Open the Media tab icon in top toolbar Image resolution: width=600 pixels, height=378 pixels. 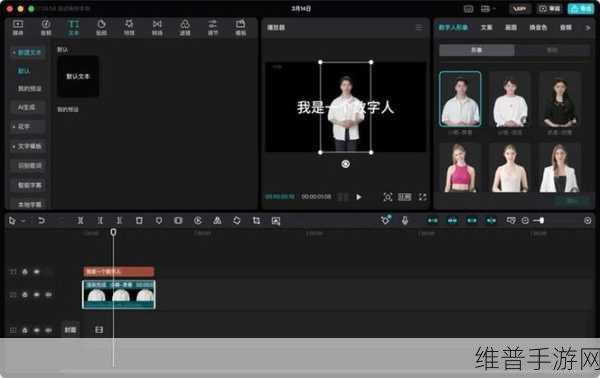pos(18,28)
